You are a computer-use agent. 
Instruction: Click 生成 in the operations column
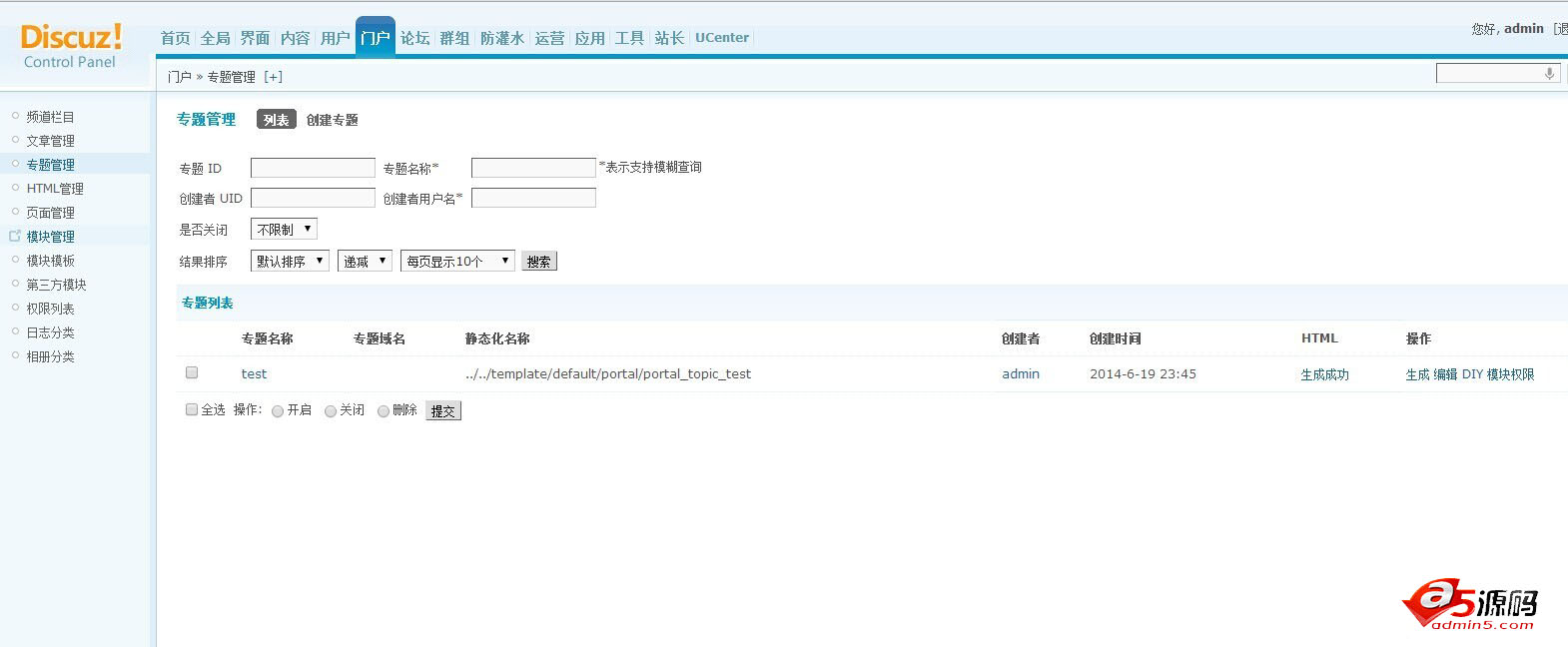(x=1417, y=374)
